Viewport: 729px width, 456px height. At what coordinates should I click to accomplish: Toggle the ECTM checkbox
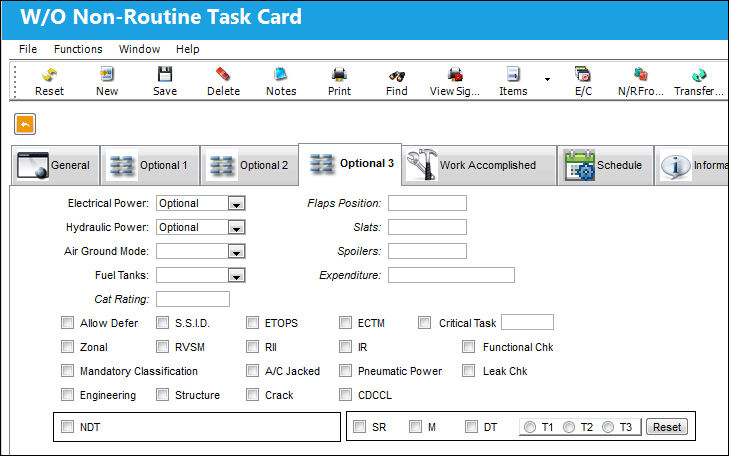coord(345,323)
